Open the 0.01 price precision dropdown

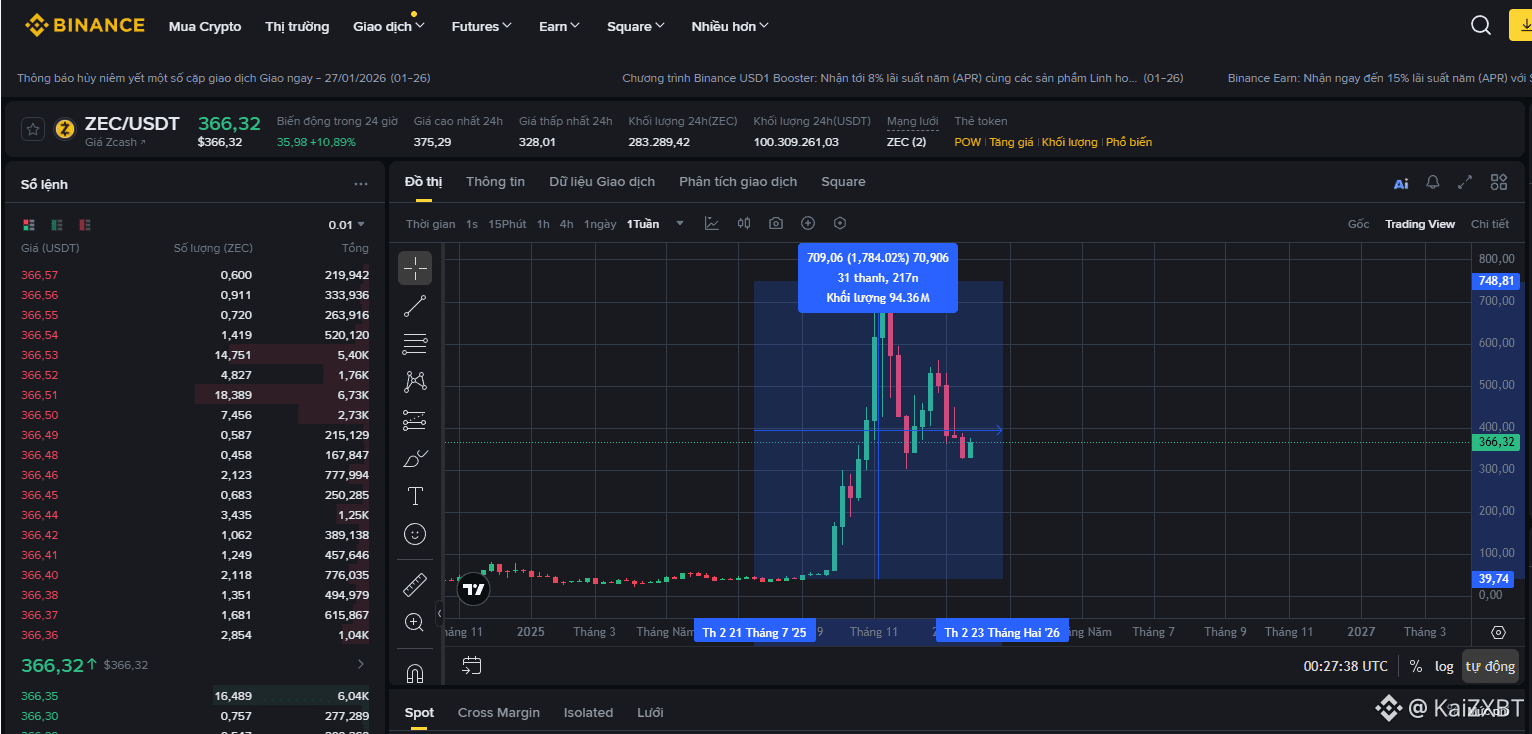pos(347,225)
